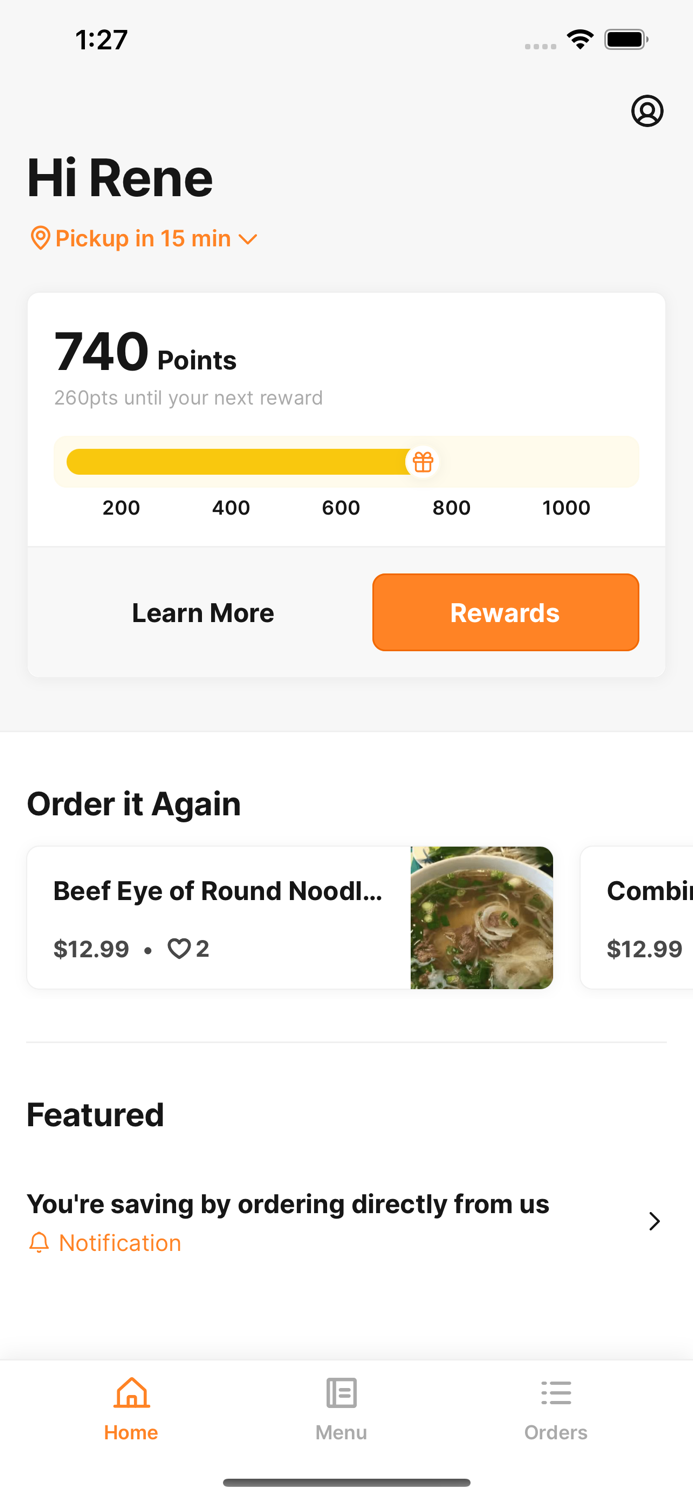
Task: Tap the notification bell icon
Action: pos(39,1242)
